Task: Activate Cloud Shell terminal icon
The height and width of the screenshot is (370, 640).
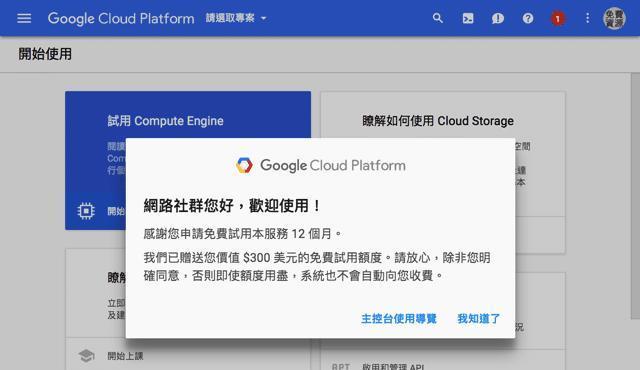Action: tap(468, 18)
